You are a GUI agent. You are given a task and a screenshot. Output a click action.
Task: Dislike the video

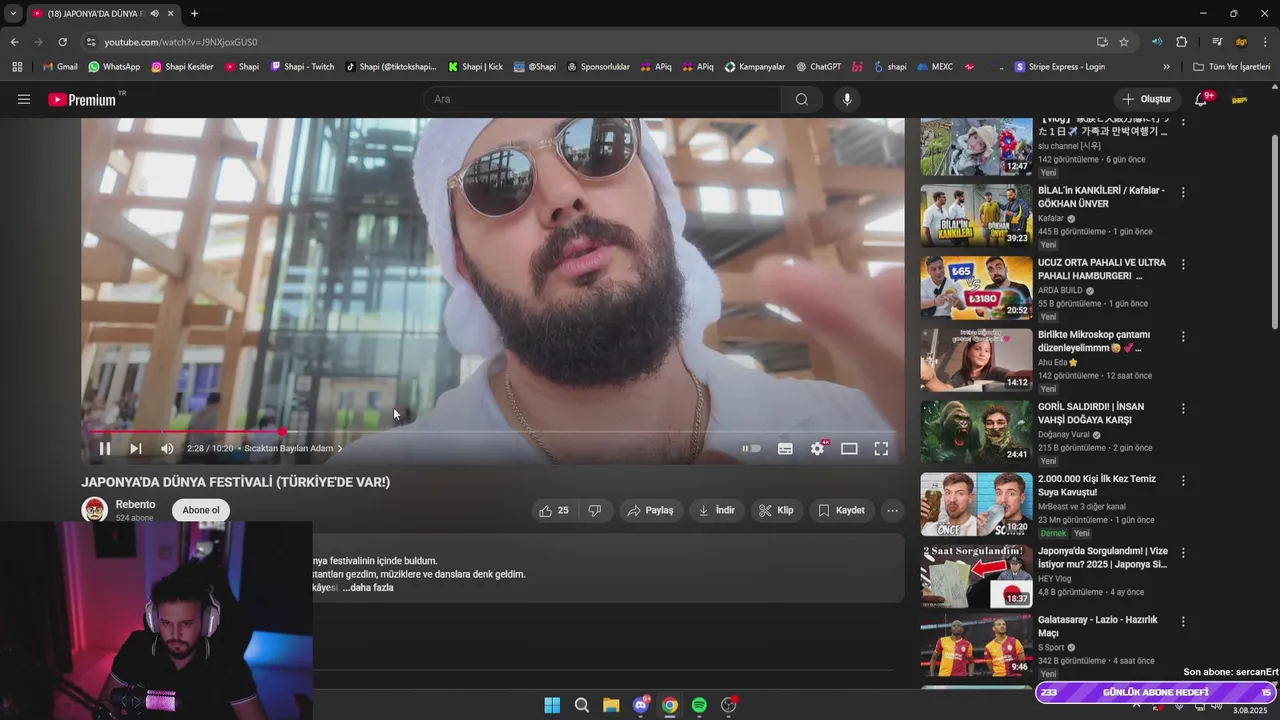pos(595,510)
